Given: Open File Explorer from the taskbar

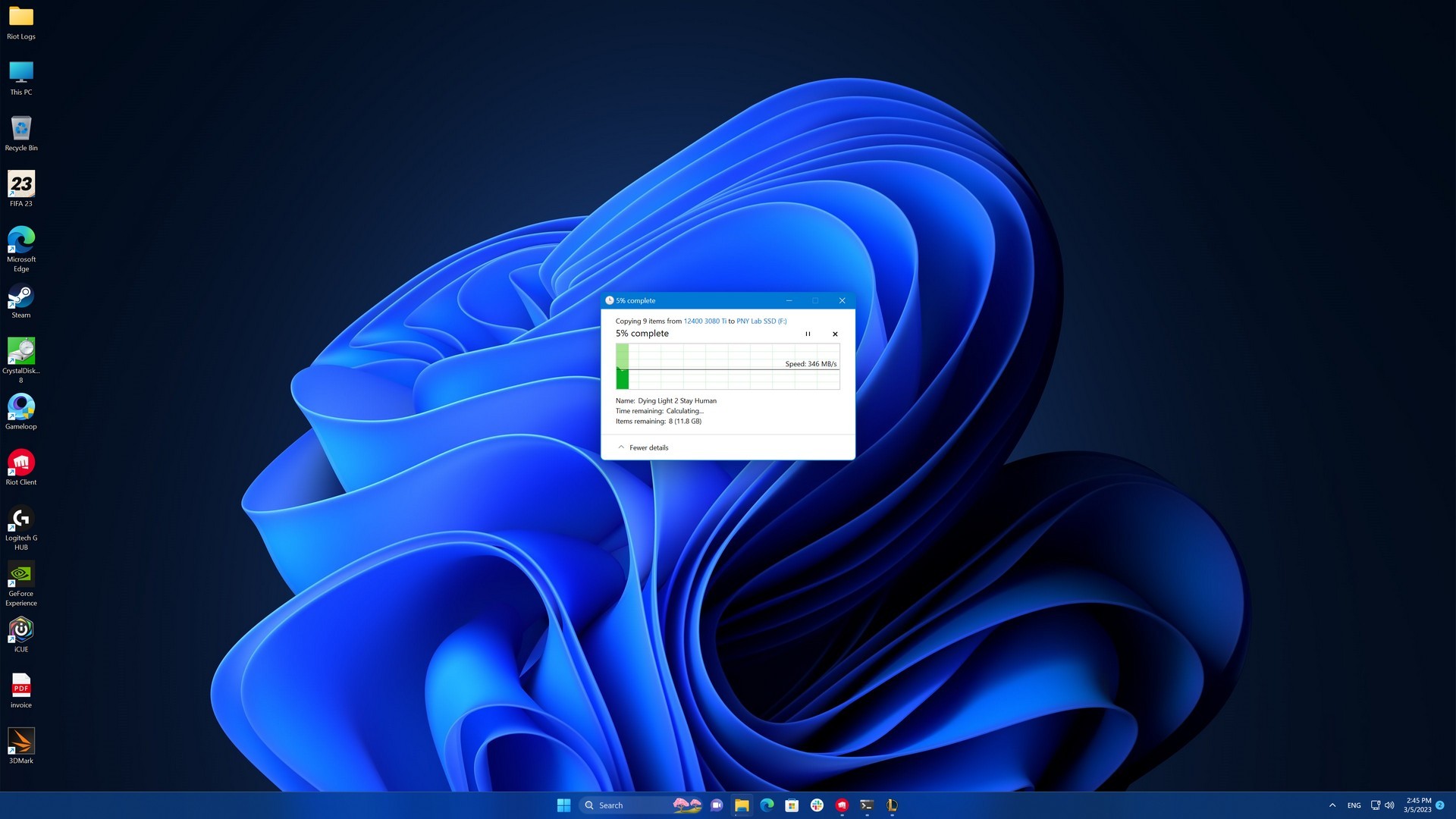Looking at the screenshot, I should (742, 805).
